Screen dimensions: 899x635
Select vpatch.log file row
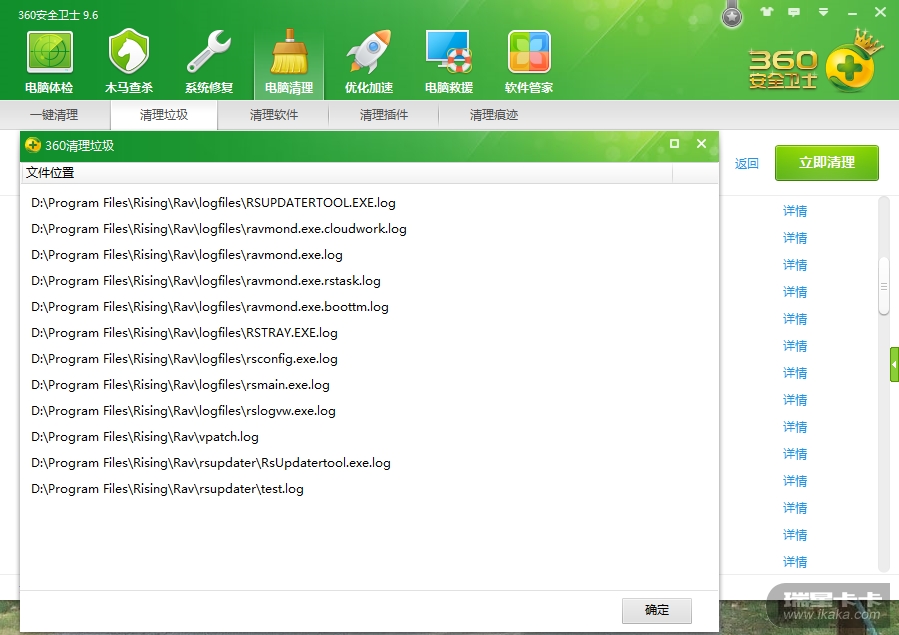[145, 437]
